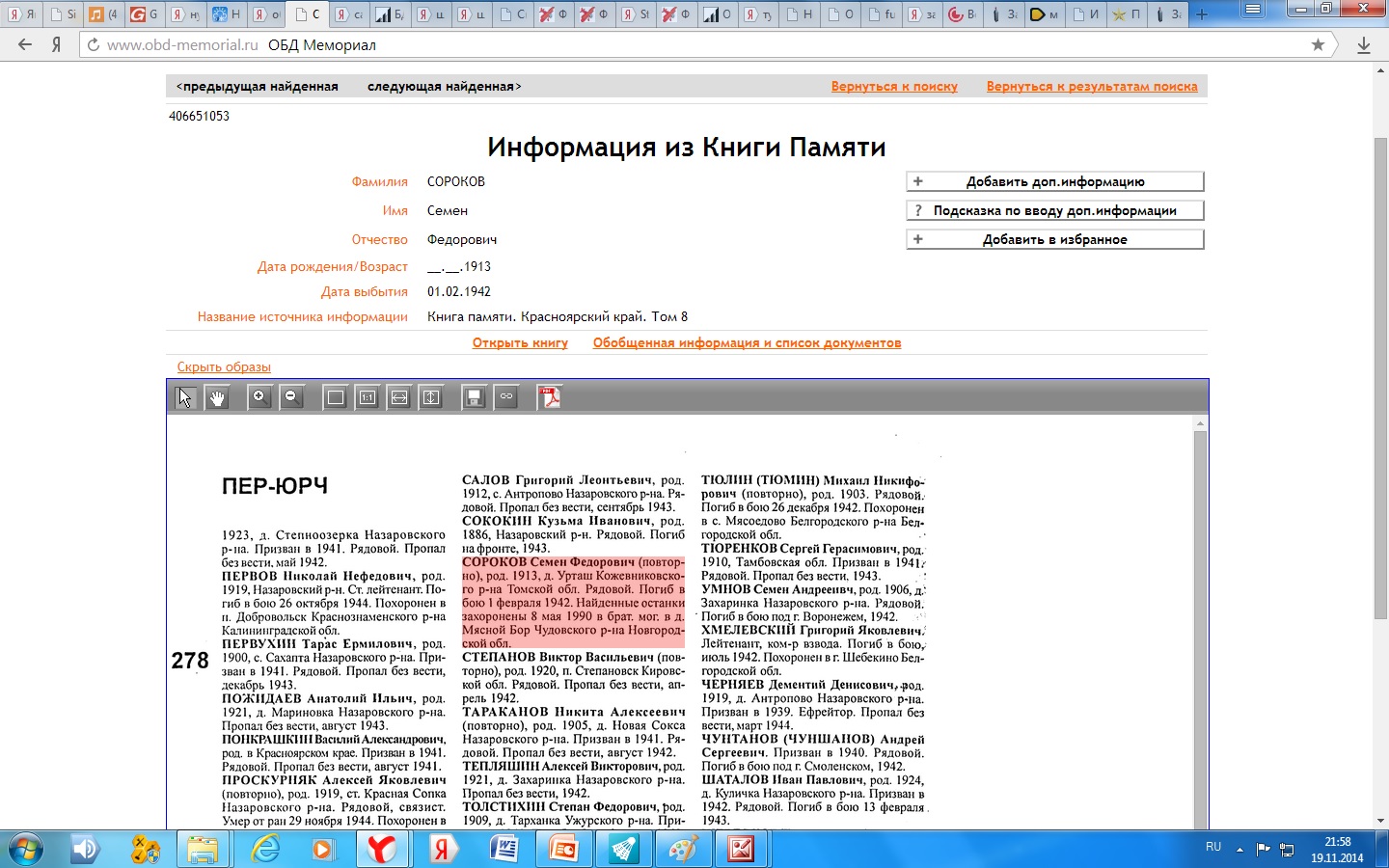The height and width of the screenshot is (868, 1389).
Task: Click the chain link icon in viewer toolbar
Action: click(506, 397)
